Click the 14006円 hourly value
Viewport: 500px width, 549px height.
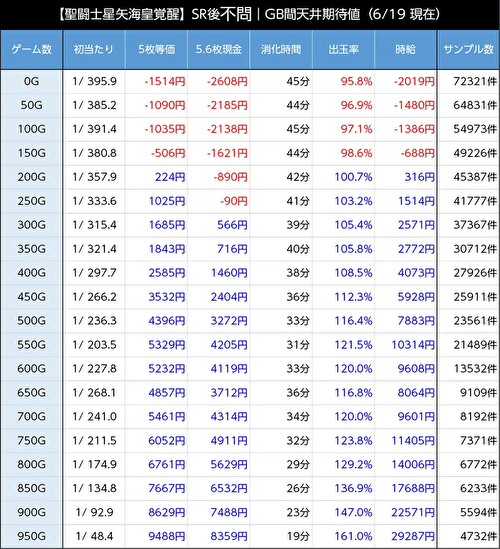click(x=413, y=465)
